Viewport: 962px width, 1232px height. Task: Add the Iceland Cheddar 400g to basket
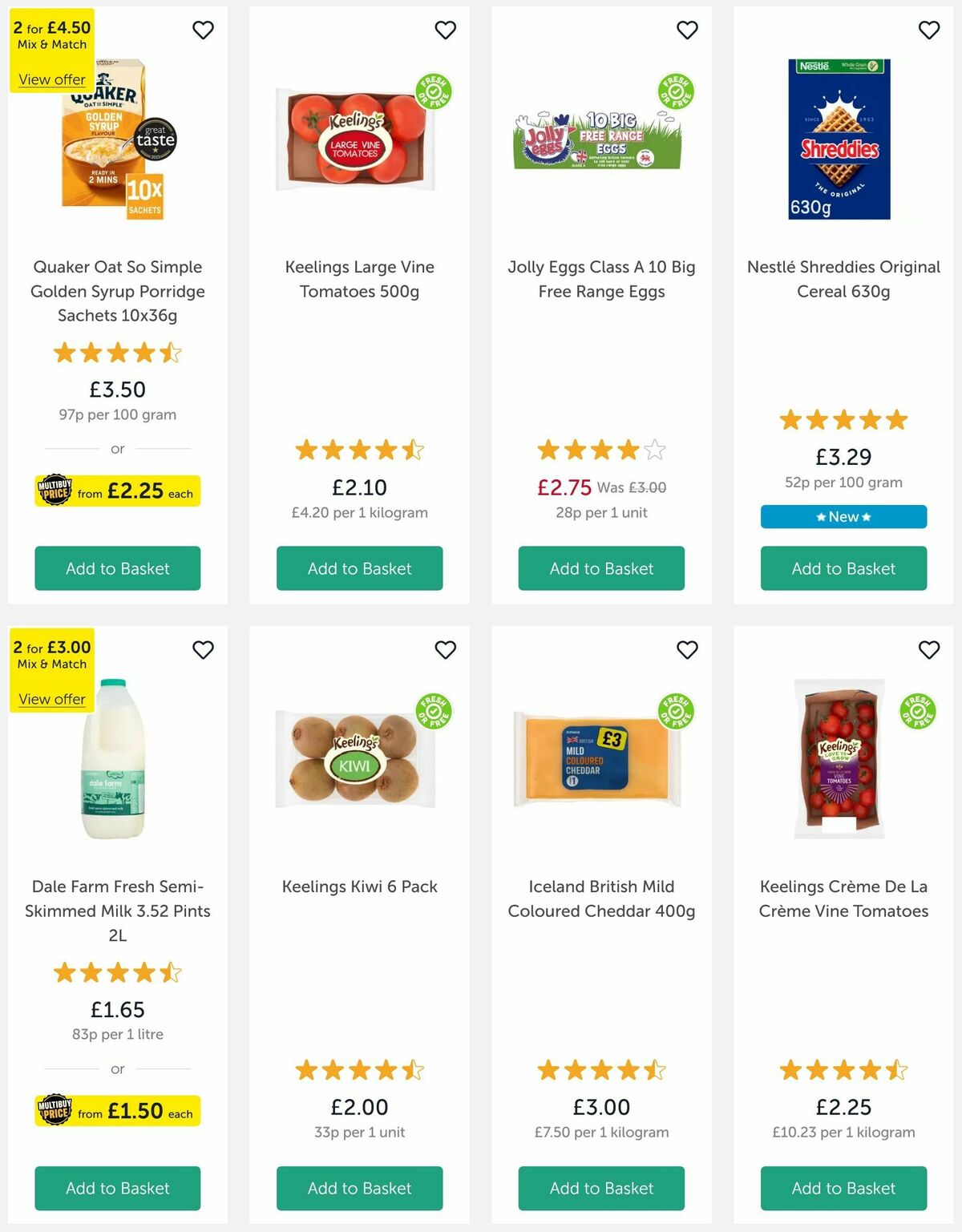(x=601, y=1189)
